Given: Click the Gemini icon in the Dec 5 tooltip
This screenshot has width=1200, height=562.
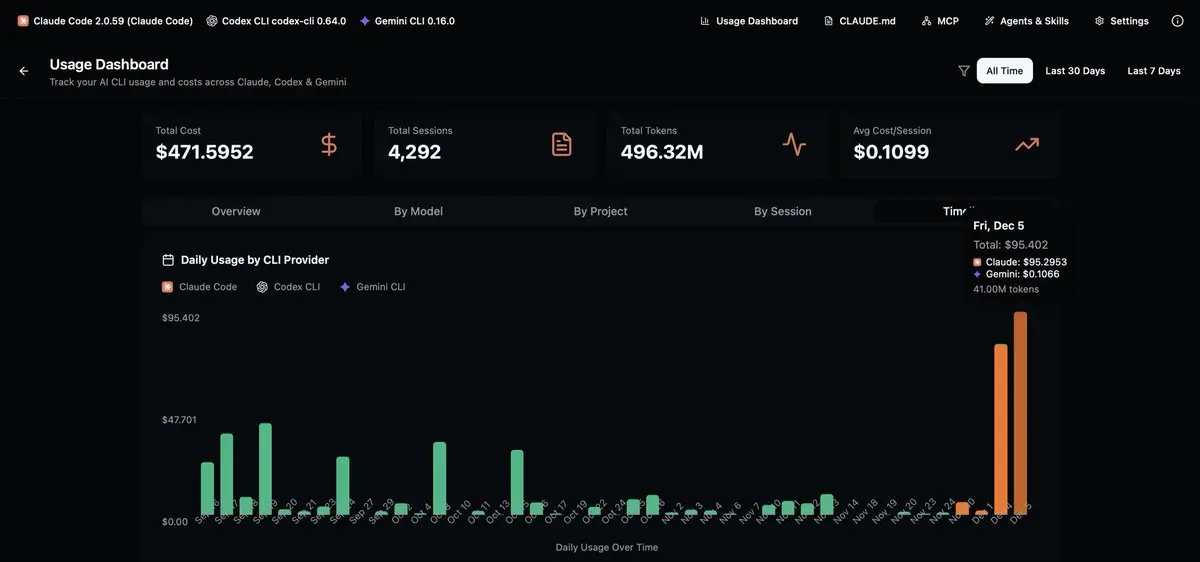Looking at the screenshot, I should click(x=977, y=274).
